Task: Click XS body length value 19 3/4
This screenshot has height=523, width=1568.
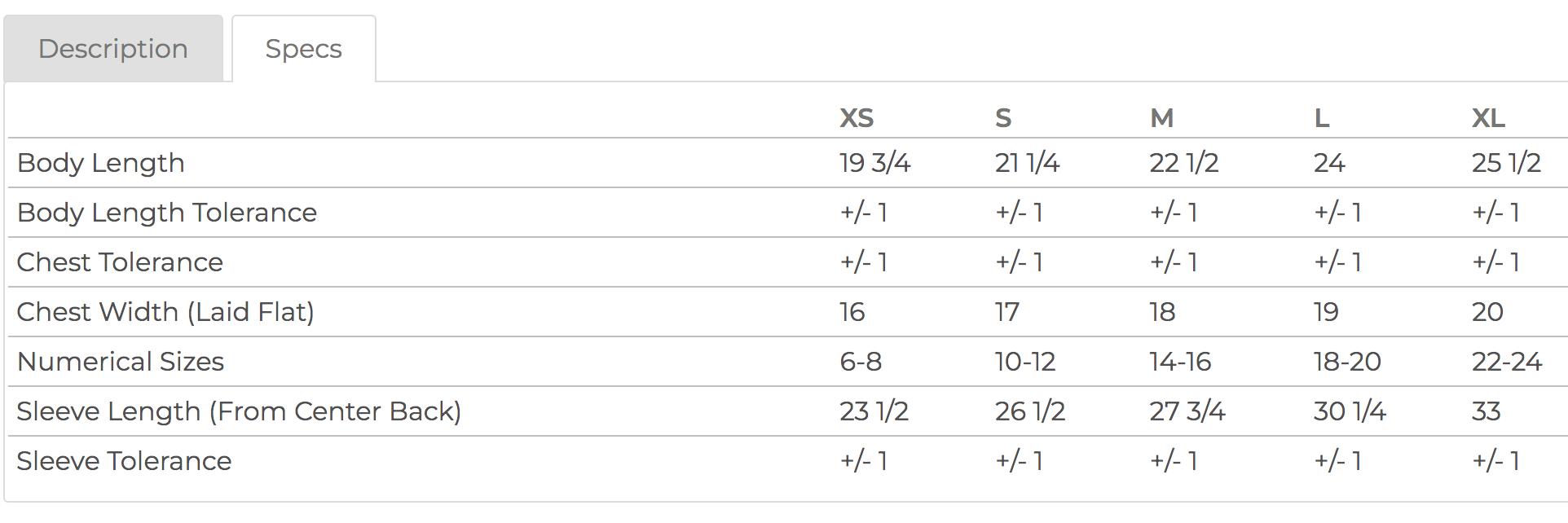Action: tap(874, 163)
